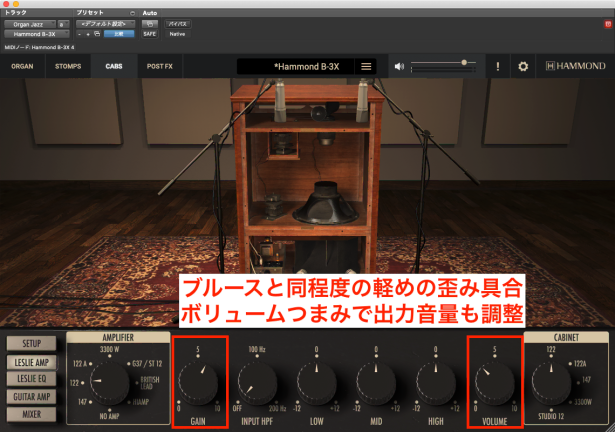This screenshot has width=615, height=432.
Task: Toggle the bypass button
Action: click(x=178, y=22)
